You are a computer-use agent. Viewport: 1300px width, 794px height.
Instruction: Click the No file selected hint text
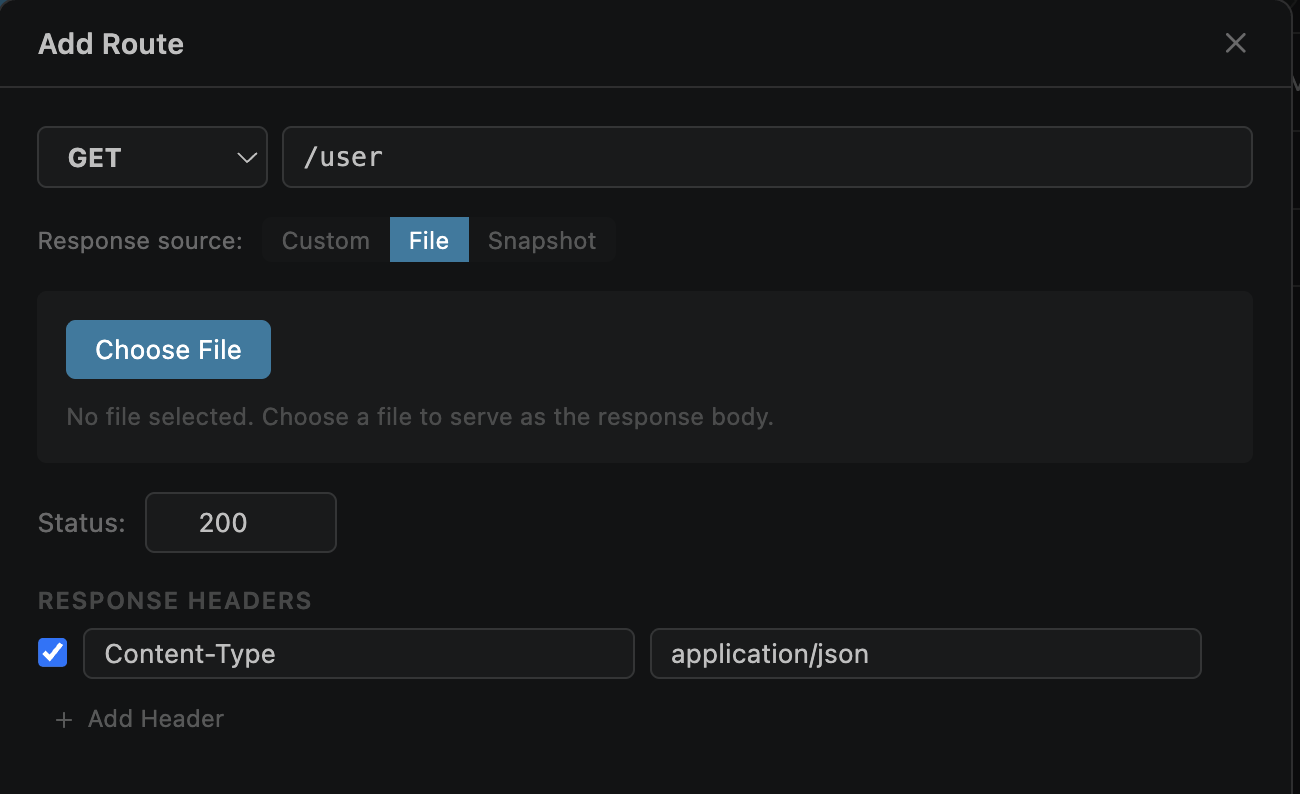click(x=420, y=417)
